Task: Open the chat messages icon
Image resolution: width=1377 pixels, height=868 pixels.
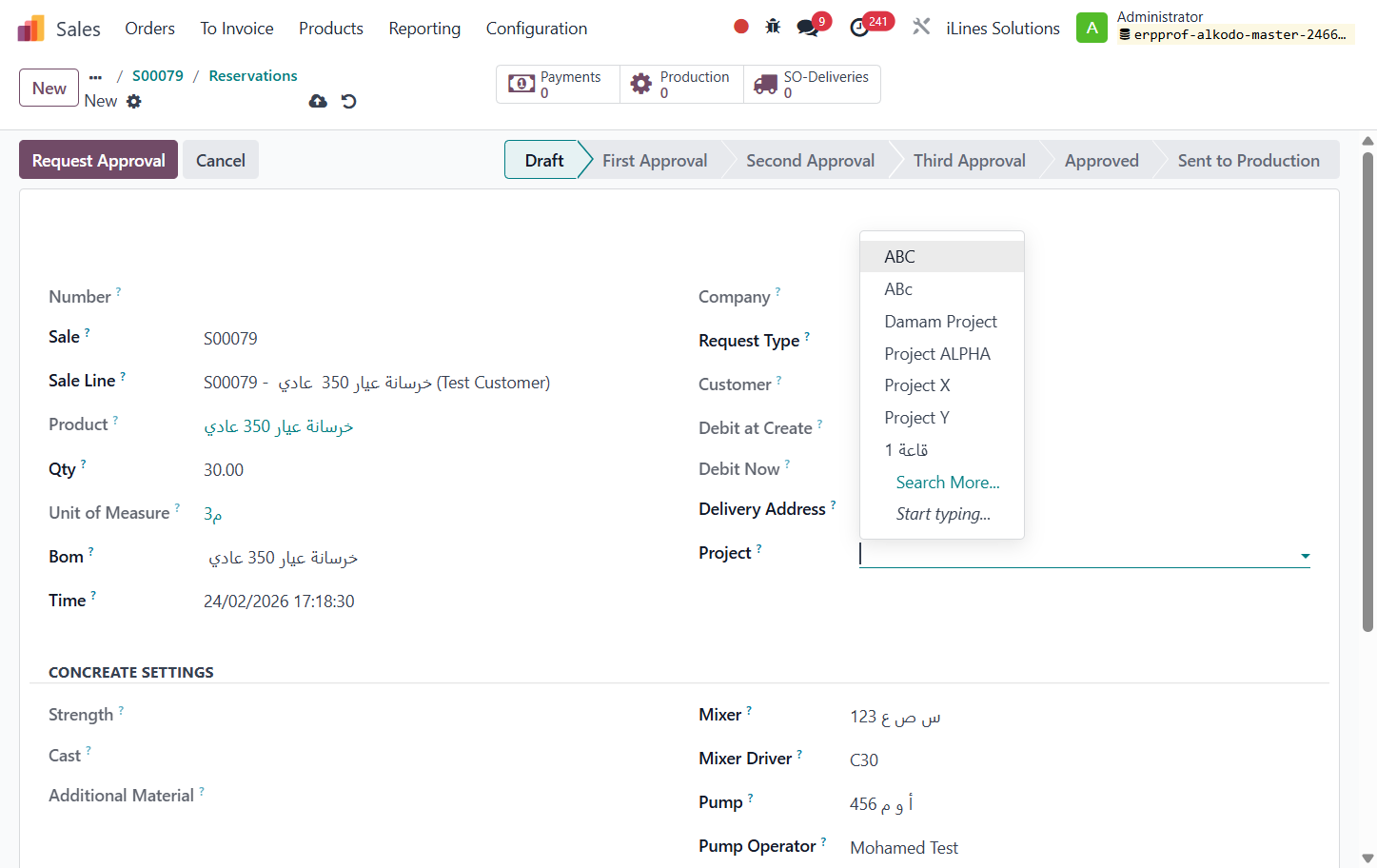Action: point(808,28)
